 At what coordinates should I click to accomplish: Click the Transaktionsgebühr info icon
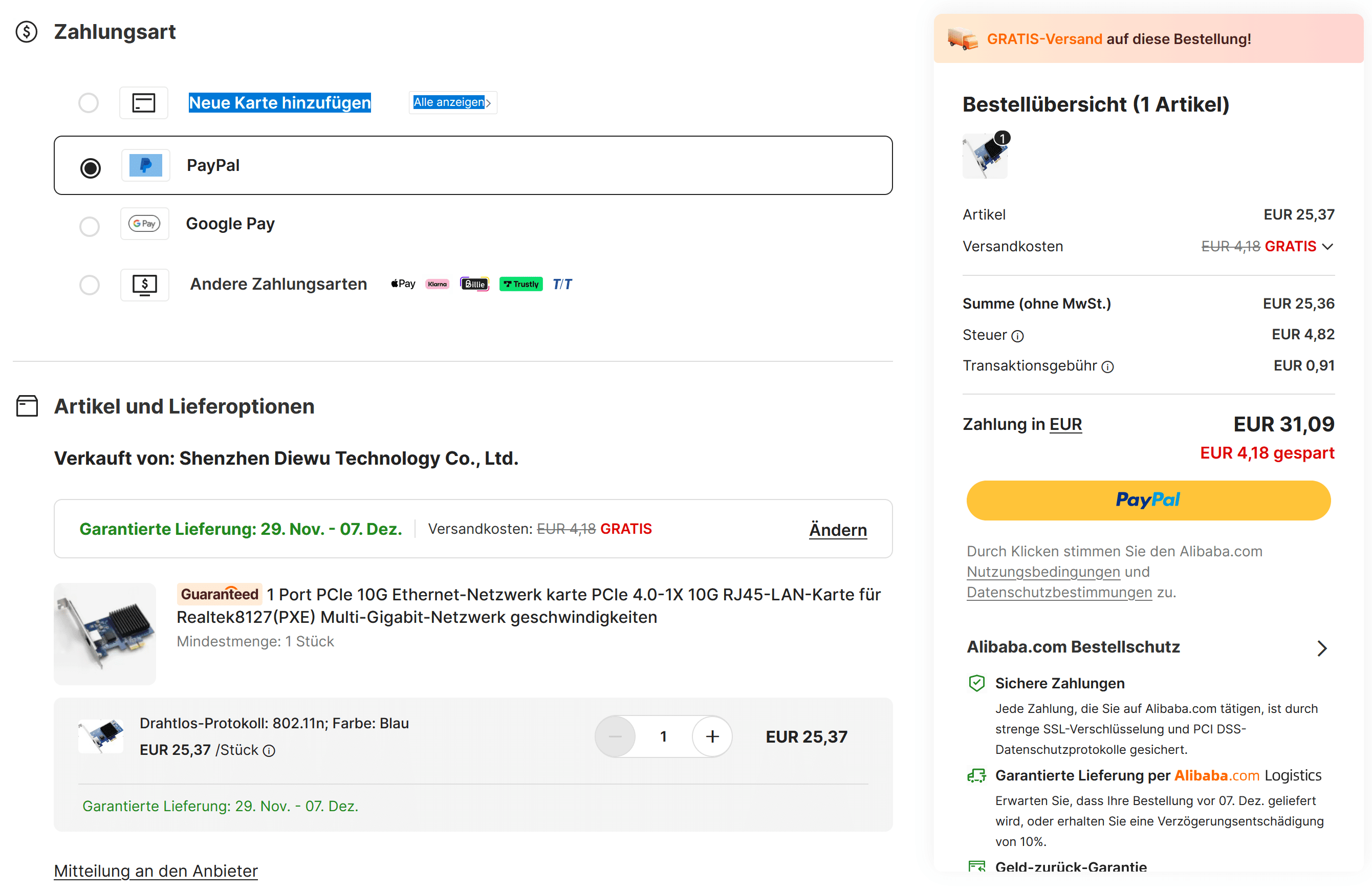(1107, 367)
